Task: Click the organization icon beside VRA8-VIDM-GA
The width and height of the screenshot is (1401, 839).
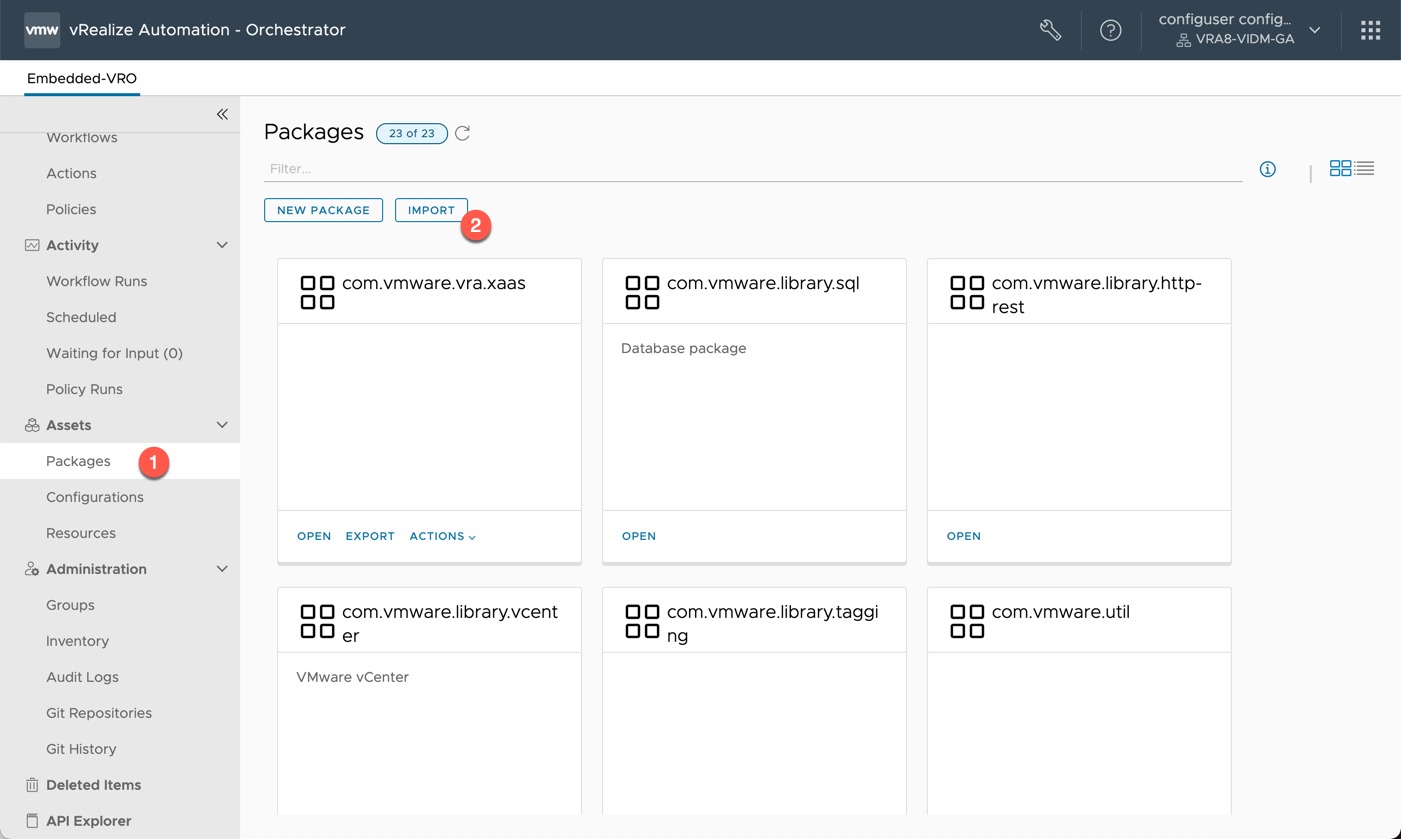Action: click(x=1183, y=40)
